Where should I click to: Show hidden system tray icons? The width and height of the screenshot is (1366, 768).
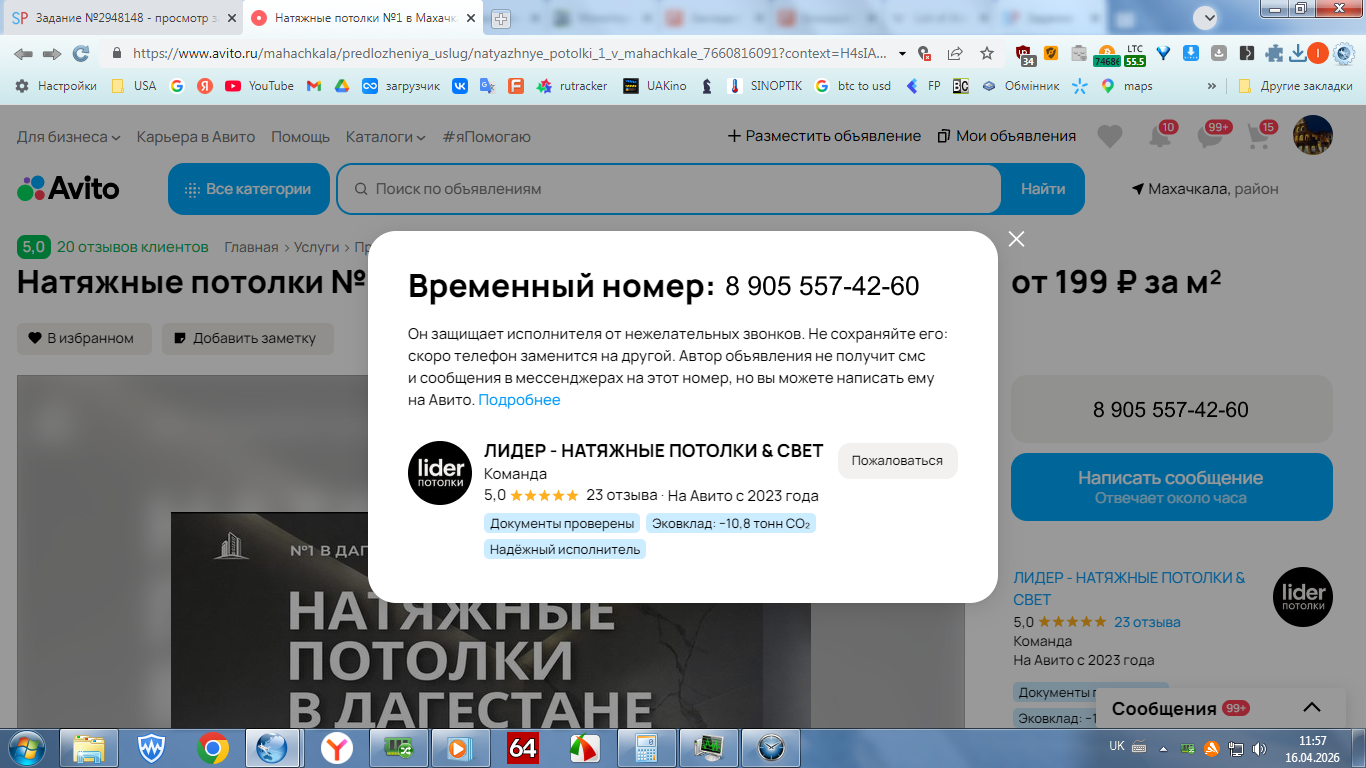(x=1161, y=747)
